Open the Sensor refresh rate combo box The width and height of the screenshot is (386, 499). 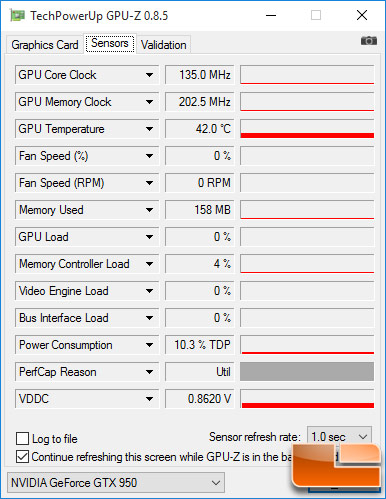point(339,436)
